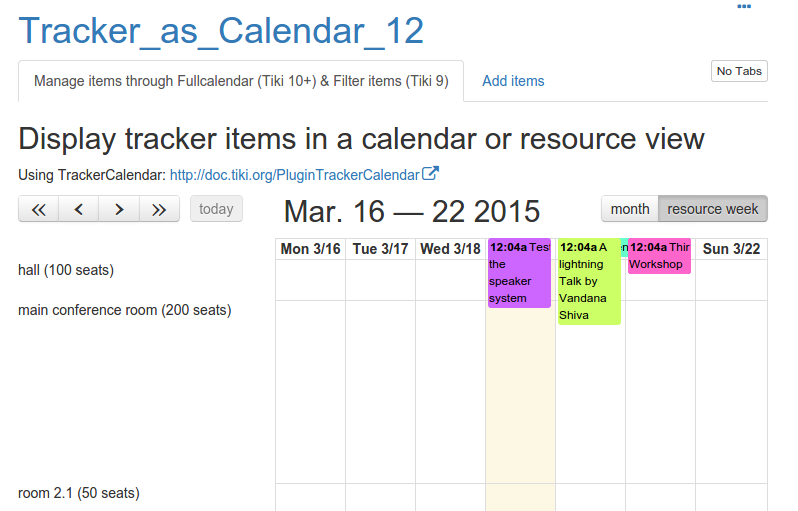This screenshot has width=798, height=511.
Task: Select the resource week view
Action: tap(712, 209)
